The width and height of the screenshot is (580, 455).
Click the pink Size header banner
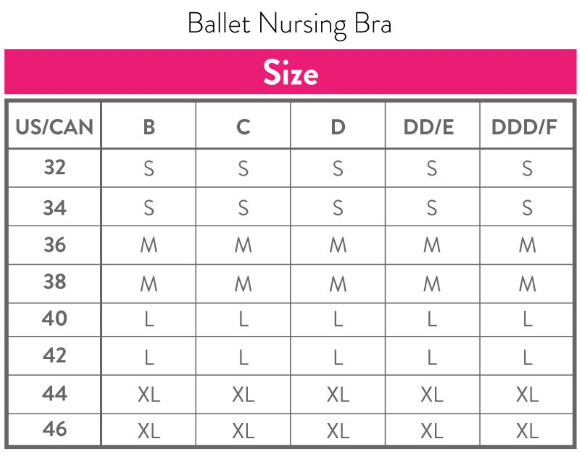pos(290,71)
